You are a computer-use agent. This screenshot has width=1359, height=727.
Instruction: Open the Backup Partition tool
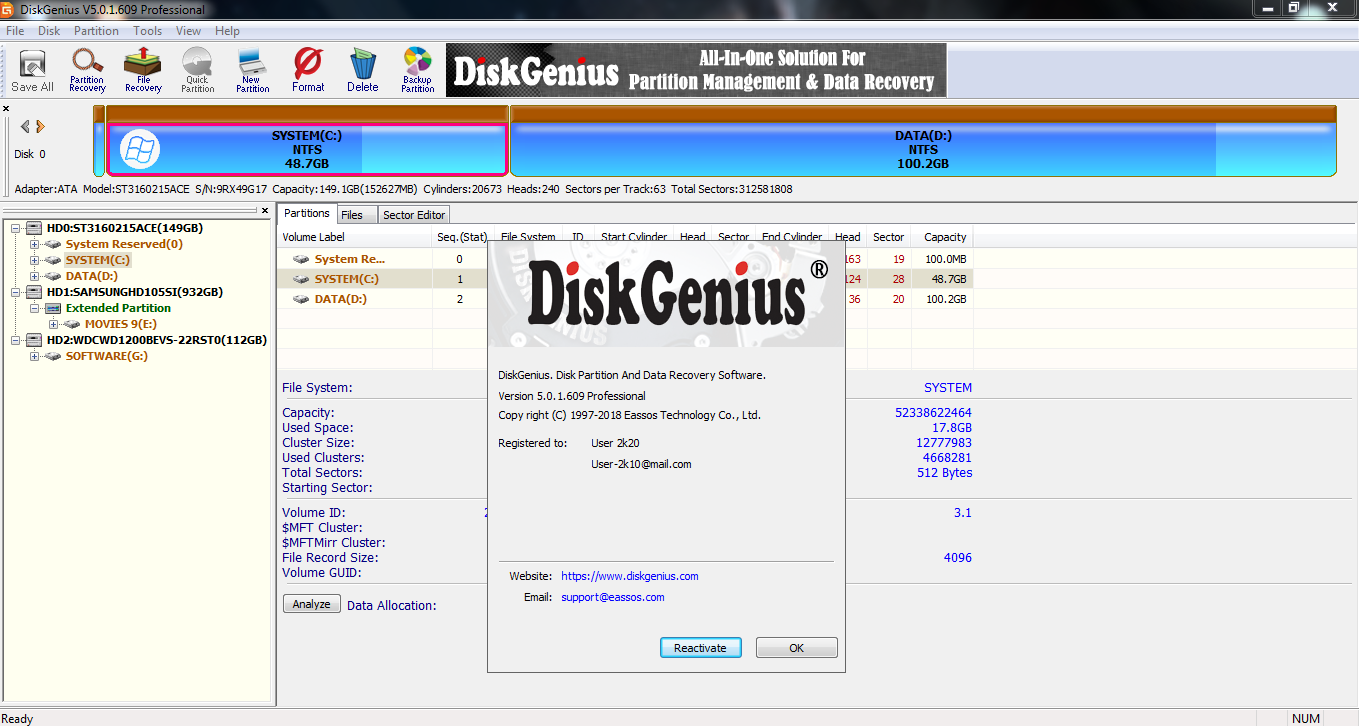[x=417, y=71]
